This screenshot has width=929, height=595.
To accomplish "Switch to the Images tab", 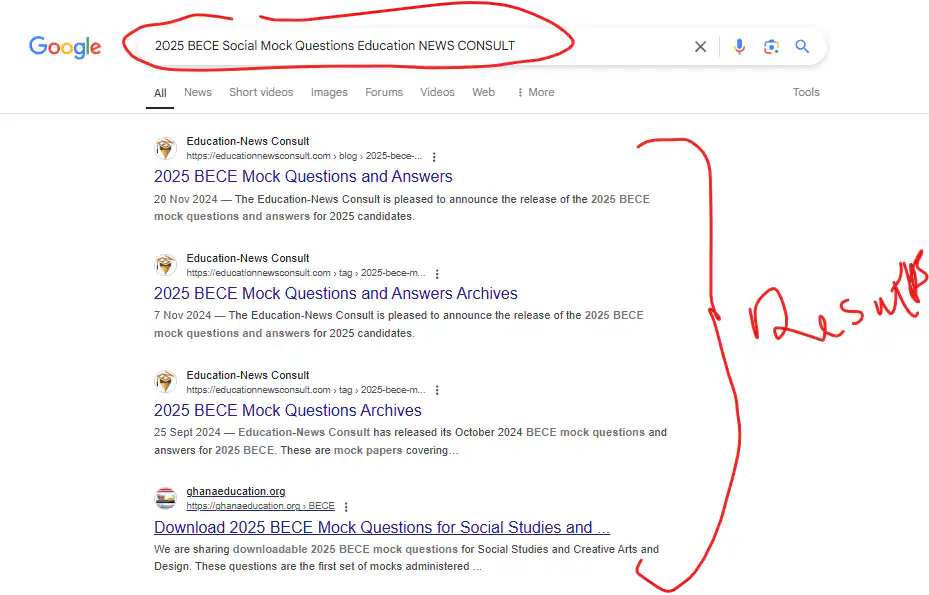I will (x=329, y=92).
